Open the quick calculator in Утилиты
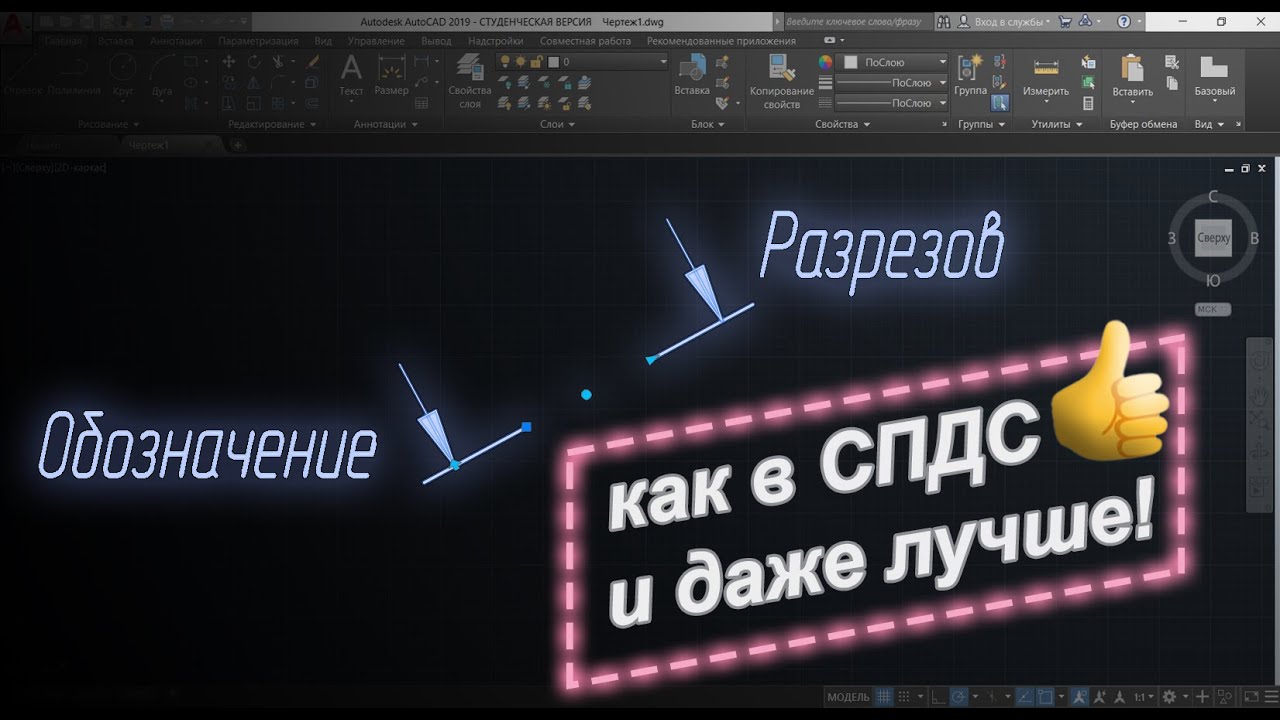Image resolution: width=1280 pixels, height=720 pixels. [1089, 102]
